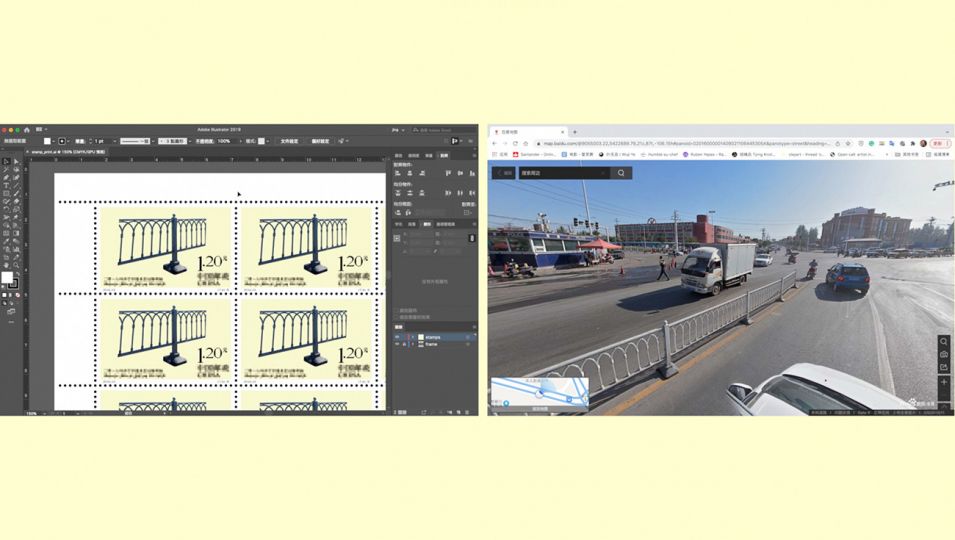Select the black arrow Selection tool

[6, 161]
